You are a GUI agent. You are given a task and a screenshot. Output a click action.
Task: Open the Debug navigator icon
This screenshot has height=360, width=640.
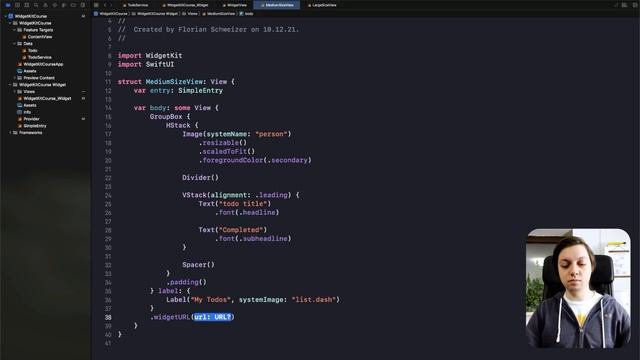[x=64, y=5]
